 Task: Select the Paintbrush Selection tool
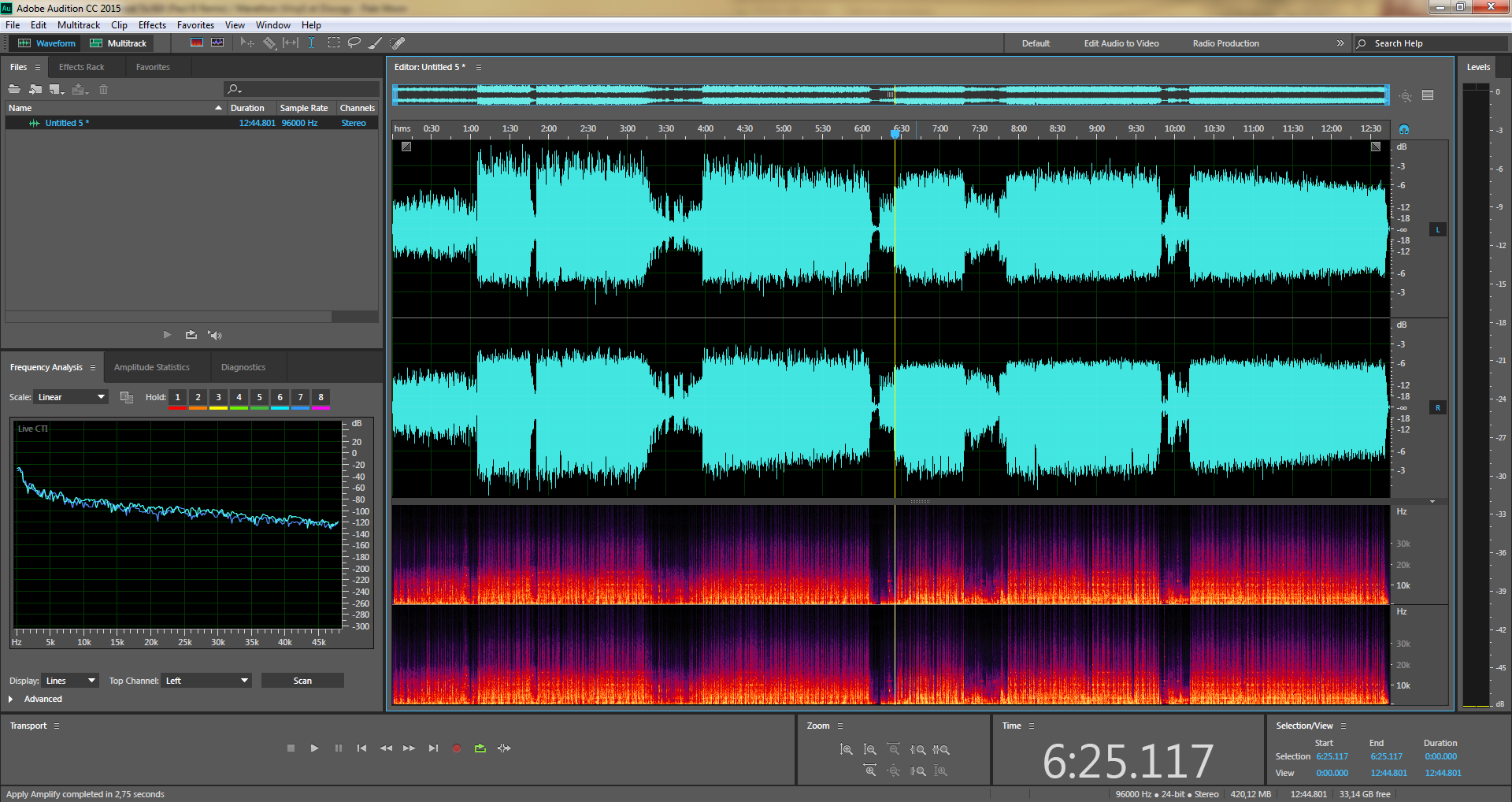point(376,43)
